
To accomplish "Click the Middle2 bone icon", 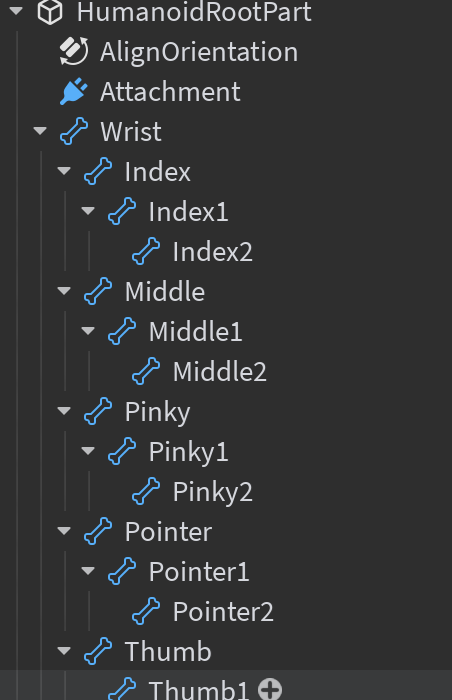I will pos(146,371).
